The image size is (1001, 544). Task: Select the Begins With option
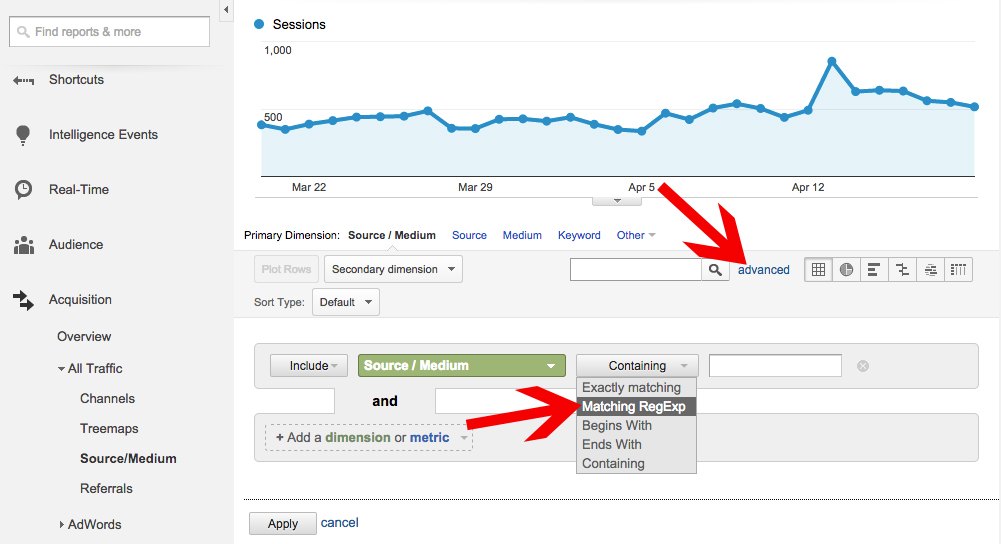pyautogui.click(x=617, y=426)
